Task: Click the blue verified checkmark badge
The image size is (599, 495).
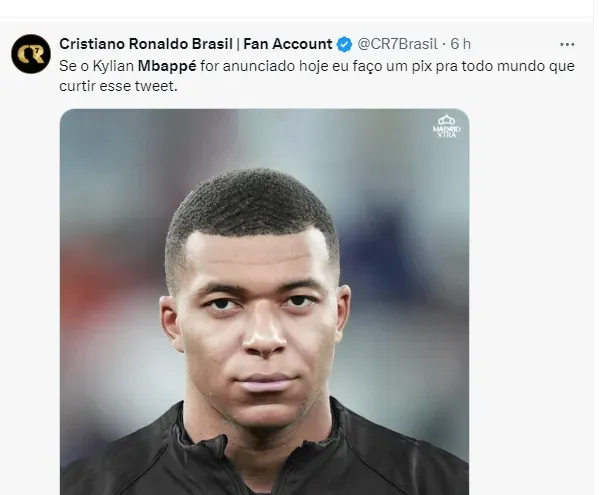Action: [x=344, y=44]
